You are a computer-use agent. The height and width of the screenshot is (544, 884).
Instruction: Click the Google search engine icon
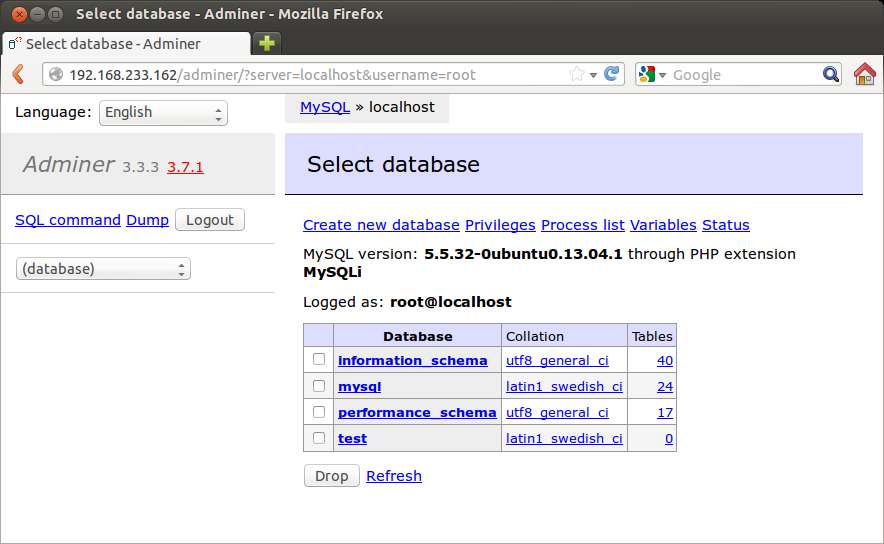647,74
